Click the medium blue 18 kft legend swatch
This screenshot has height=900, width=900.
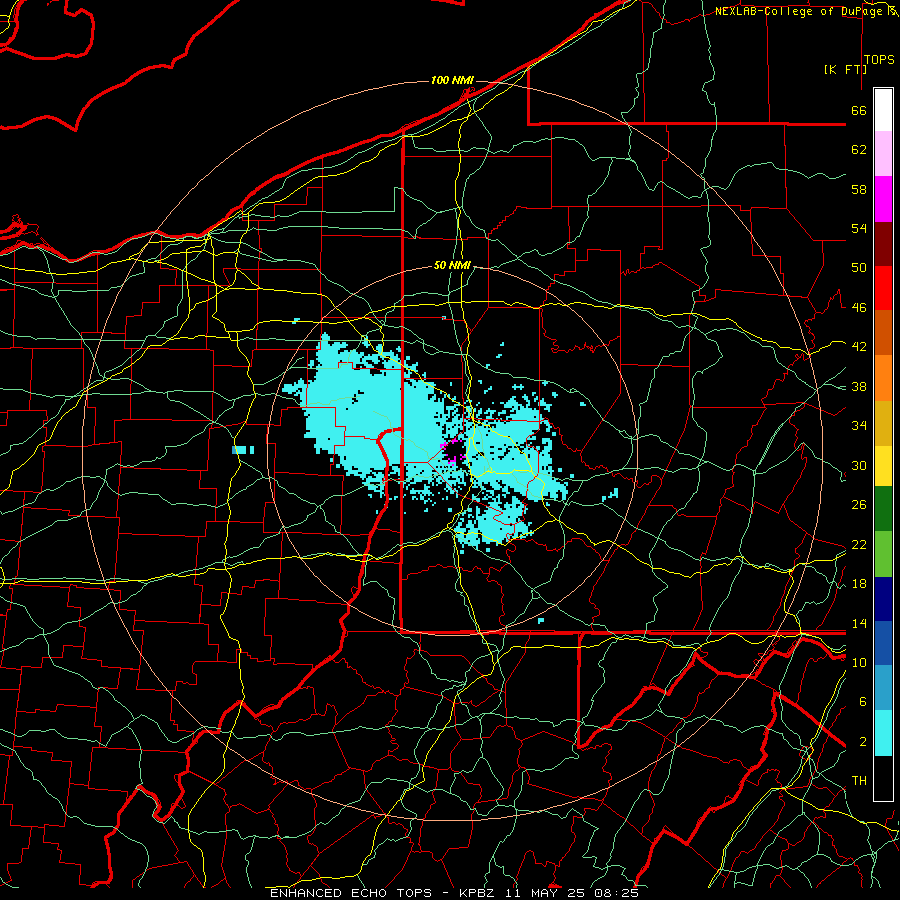883,643
